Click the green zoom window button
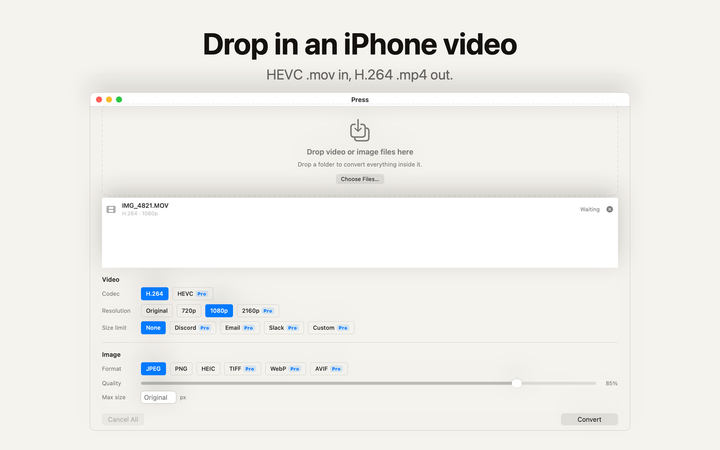Image resolution: width=720 pixels, height=450 pixels. coord(119,99)
